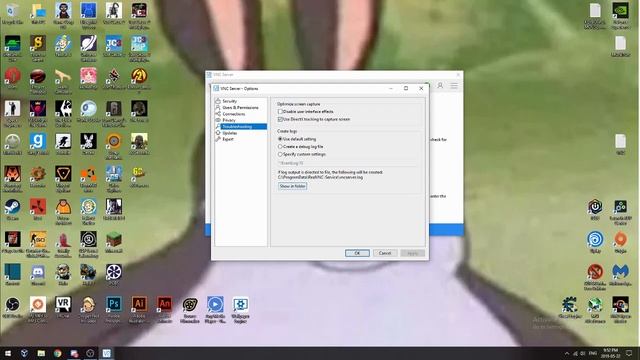
Task: Click the greyed-out Apply button
Action: (413, 253)
